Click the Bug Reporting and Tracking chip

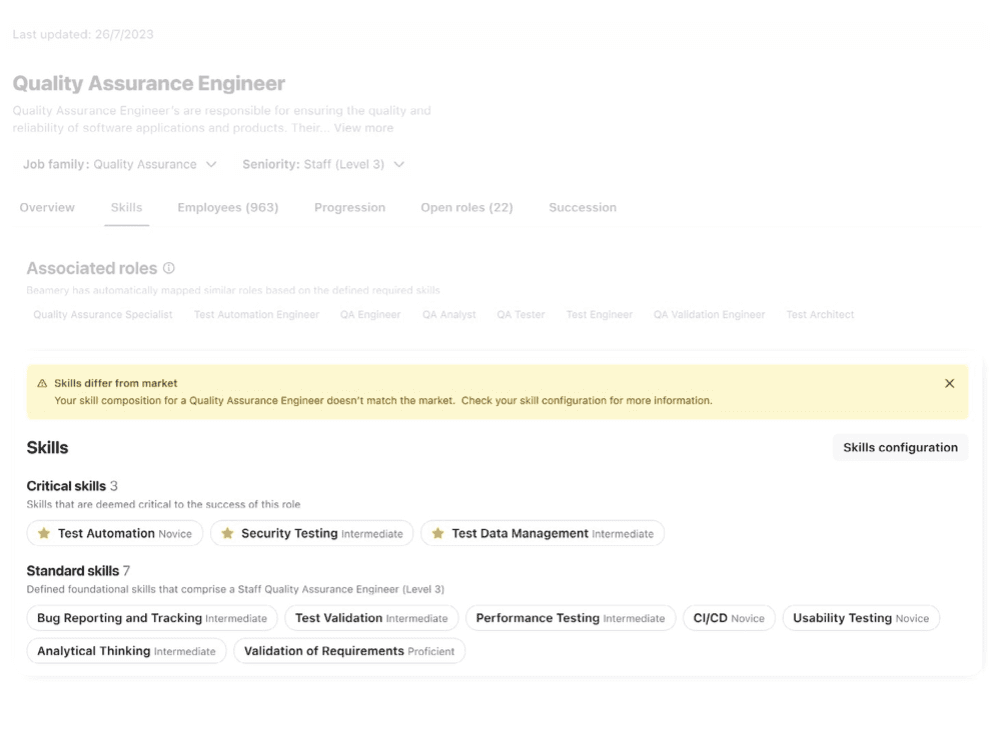point(152,618)
